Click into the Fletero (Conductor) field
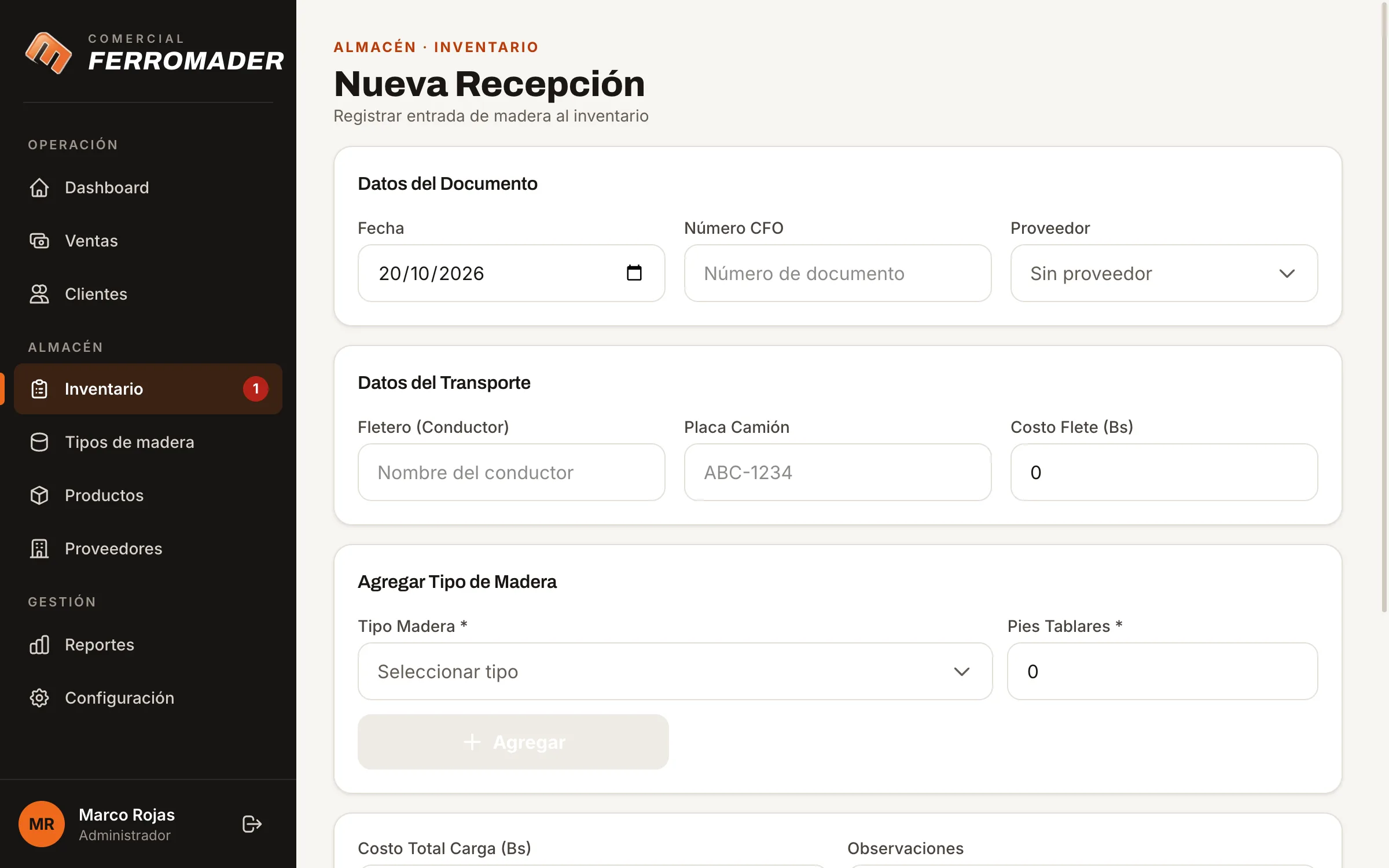 point(511,472)
